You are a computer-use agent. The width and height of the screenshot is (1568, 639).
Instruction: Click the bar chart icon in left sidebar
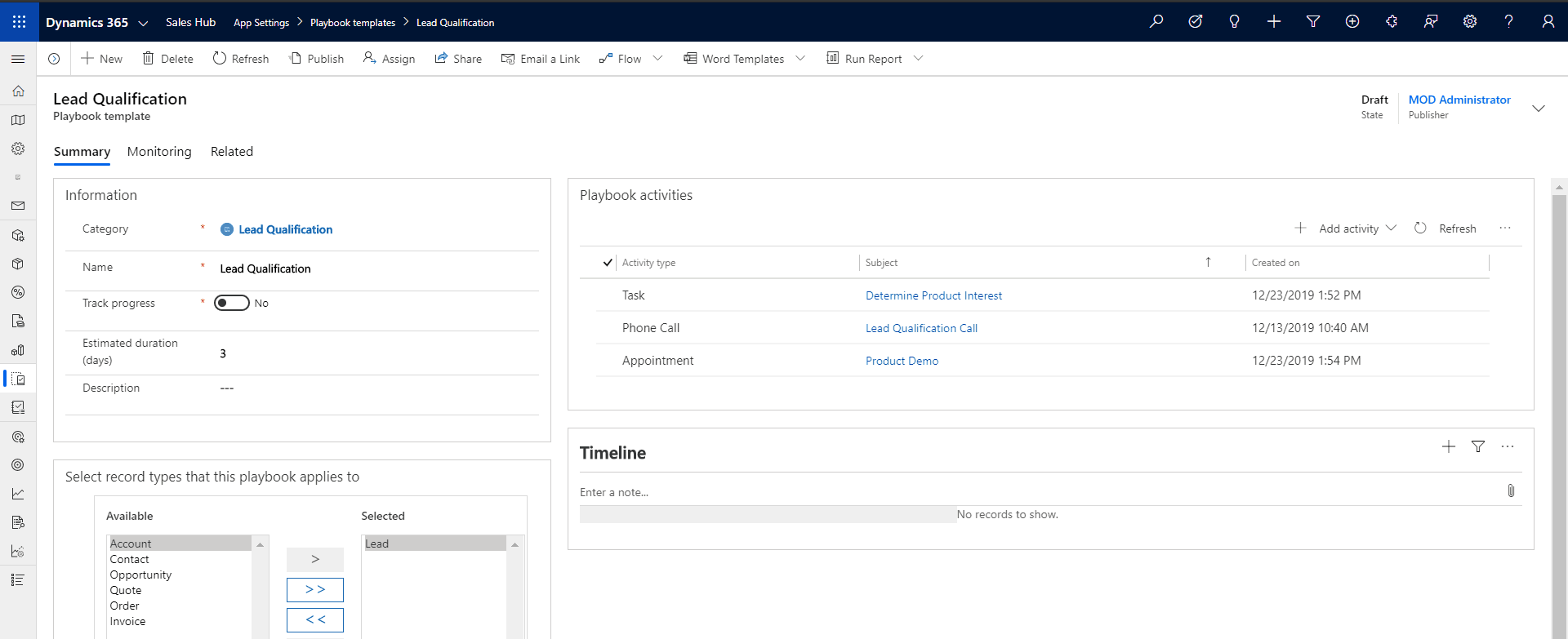[x=18, y=350]
